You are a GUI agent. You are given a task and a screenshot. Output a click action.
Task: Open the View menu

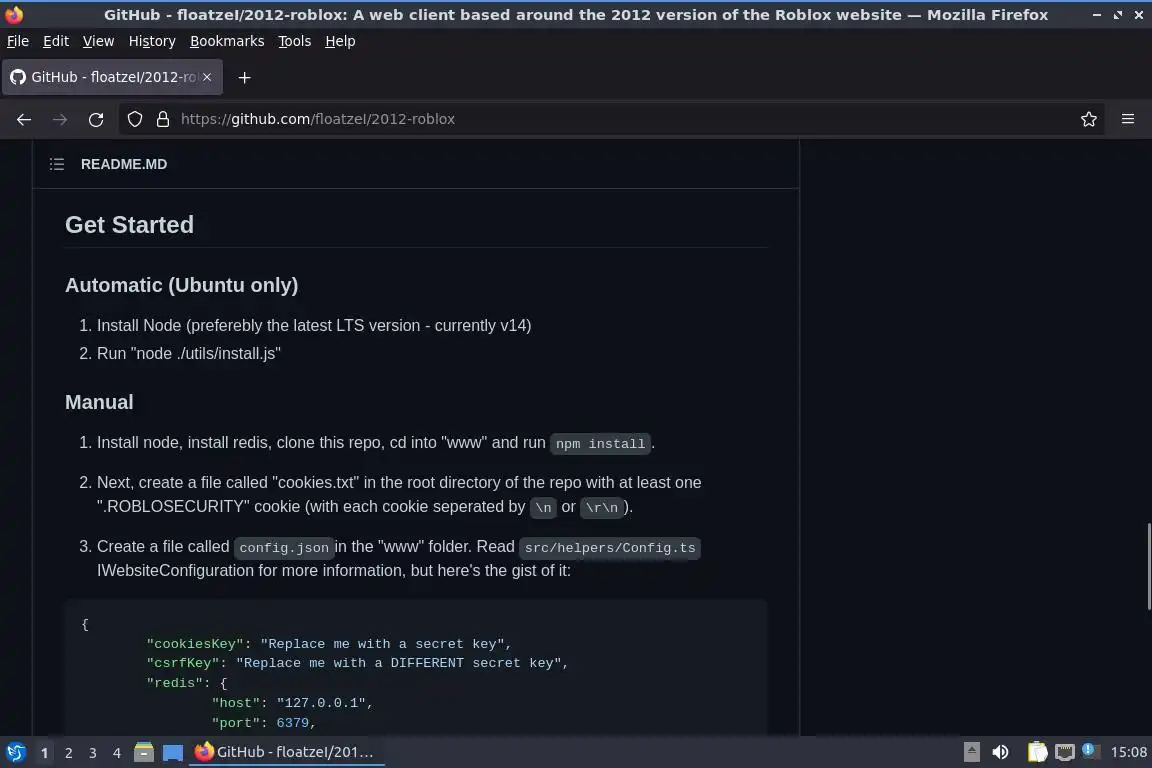(98, 41)
